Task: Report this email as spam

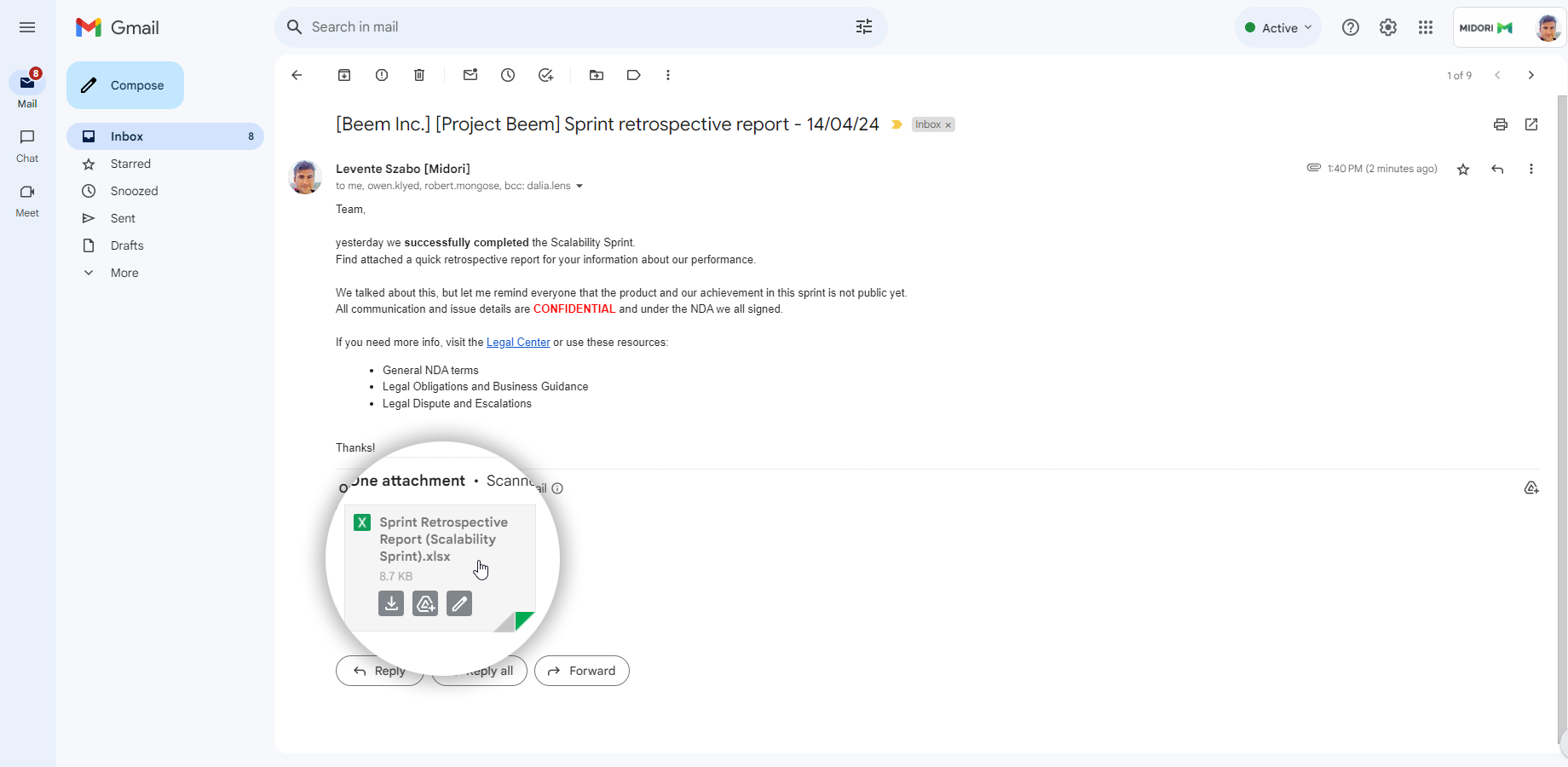Action: tap(382, 75)
